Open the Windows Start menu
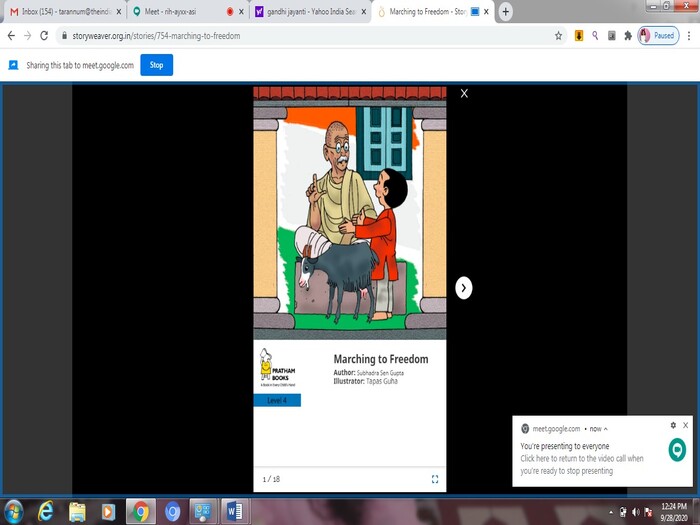This screenshot has height=525, width=700. pyautogui.click(x=13, y=512)
